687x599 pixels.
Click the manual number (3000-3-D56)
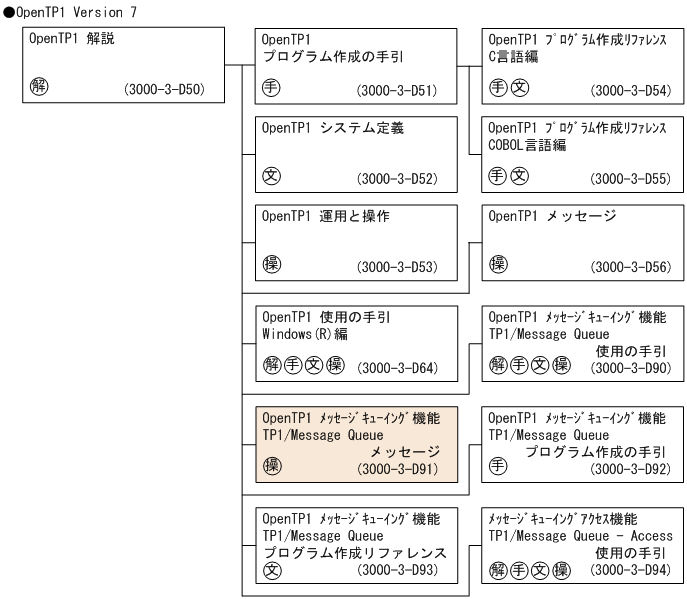[x=631, y=267]
